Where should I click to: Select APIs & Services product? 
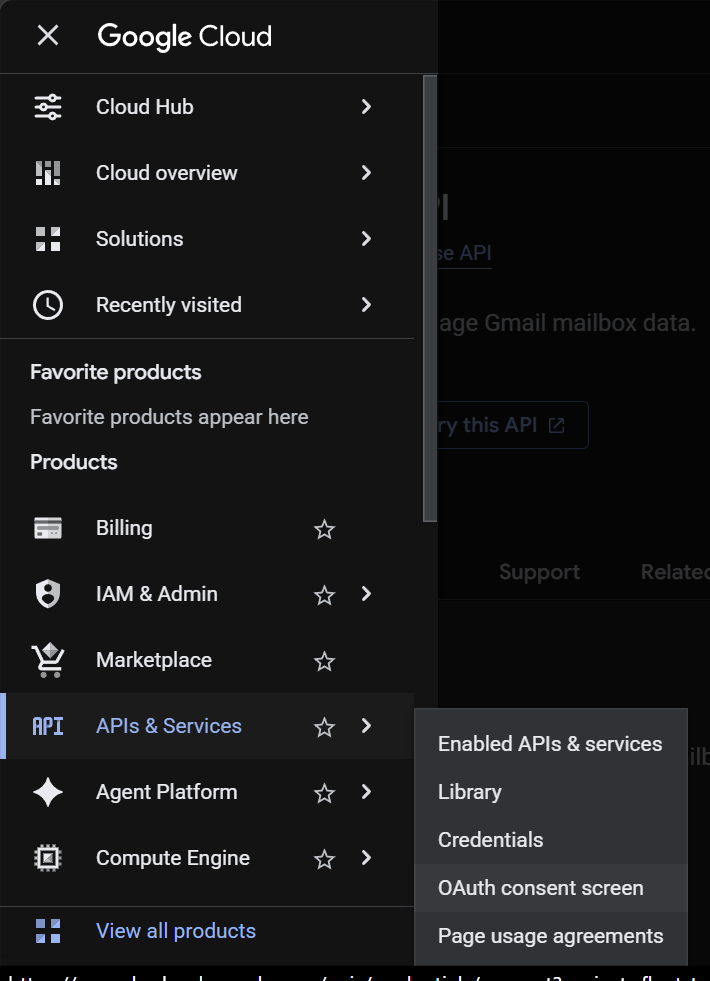(207, 726)
